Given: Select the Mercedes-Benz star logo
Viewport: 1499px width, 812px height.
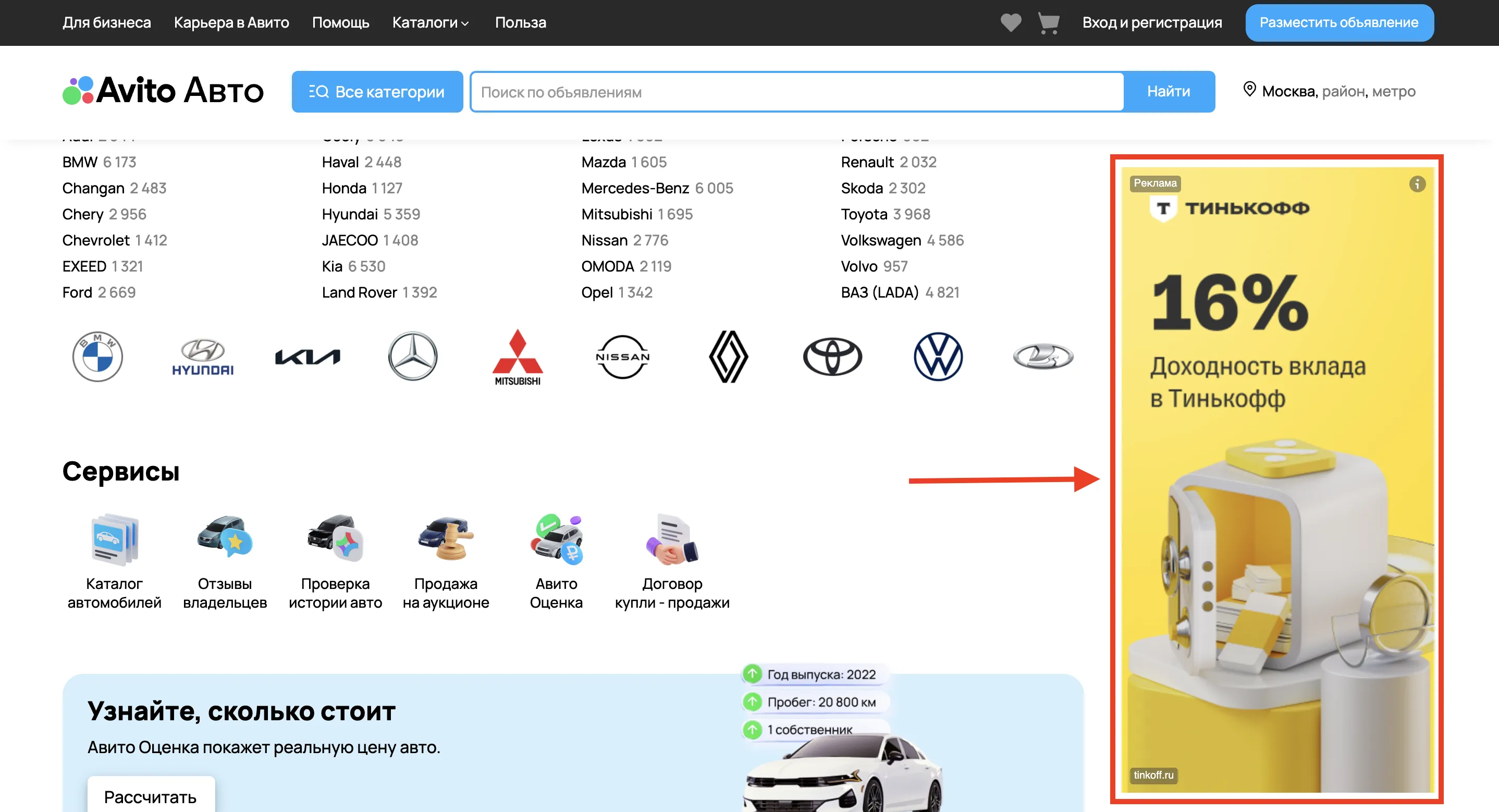Looking at the screenshot, I should [413, 356].
